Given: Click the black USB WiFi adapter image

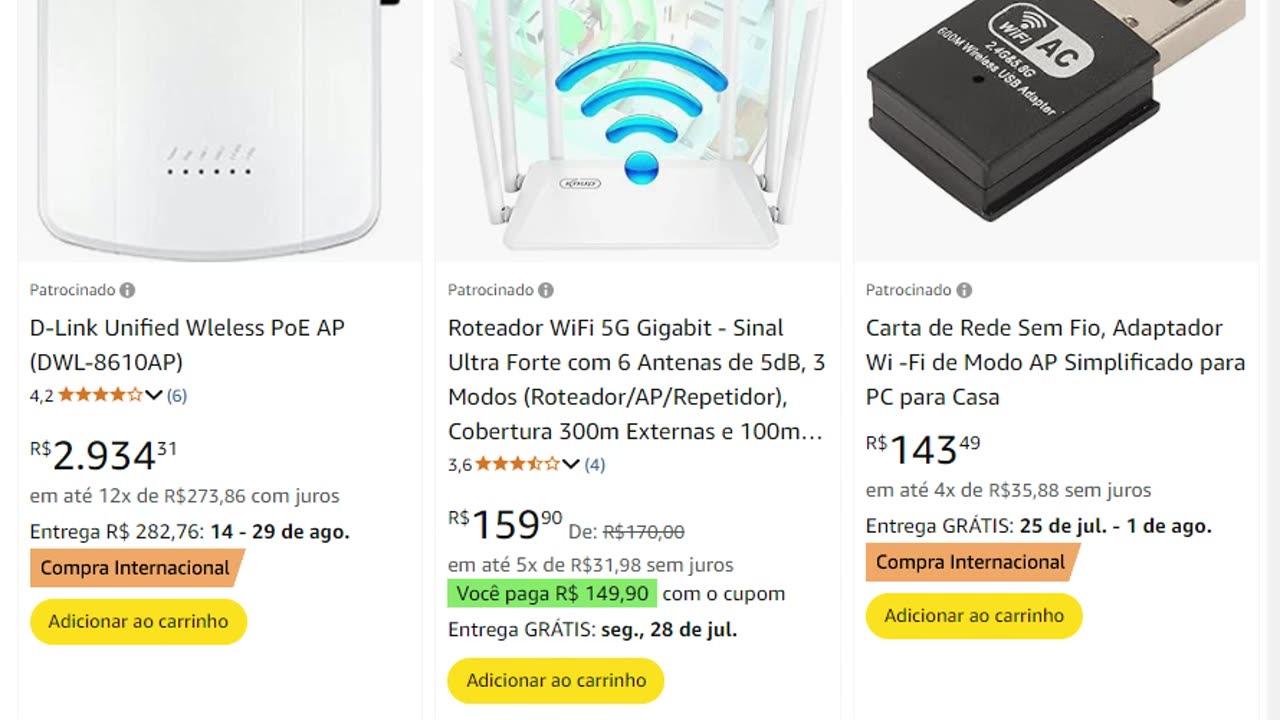Looking at the screenshot, I should click(x=1055, y=110).
